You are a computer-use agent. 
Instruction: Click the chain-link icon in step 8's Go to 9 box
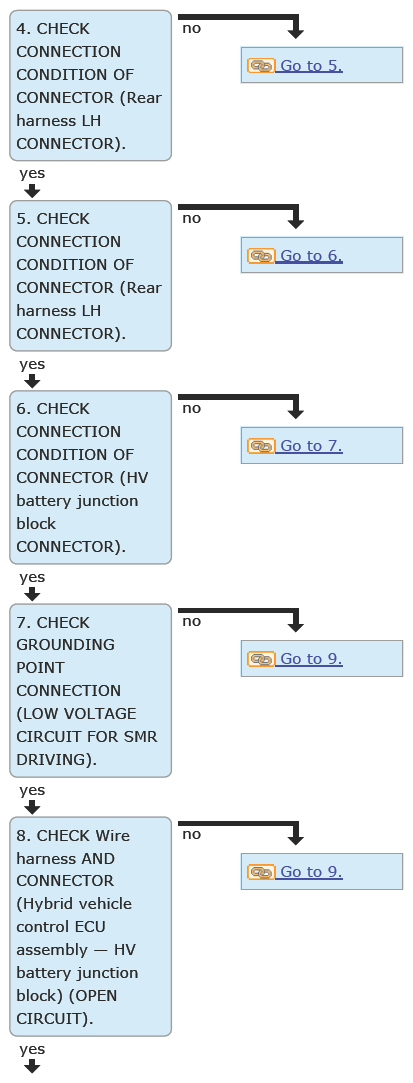click(x=261, y=872)
